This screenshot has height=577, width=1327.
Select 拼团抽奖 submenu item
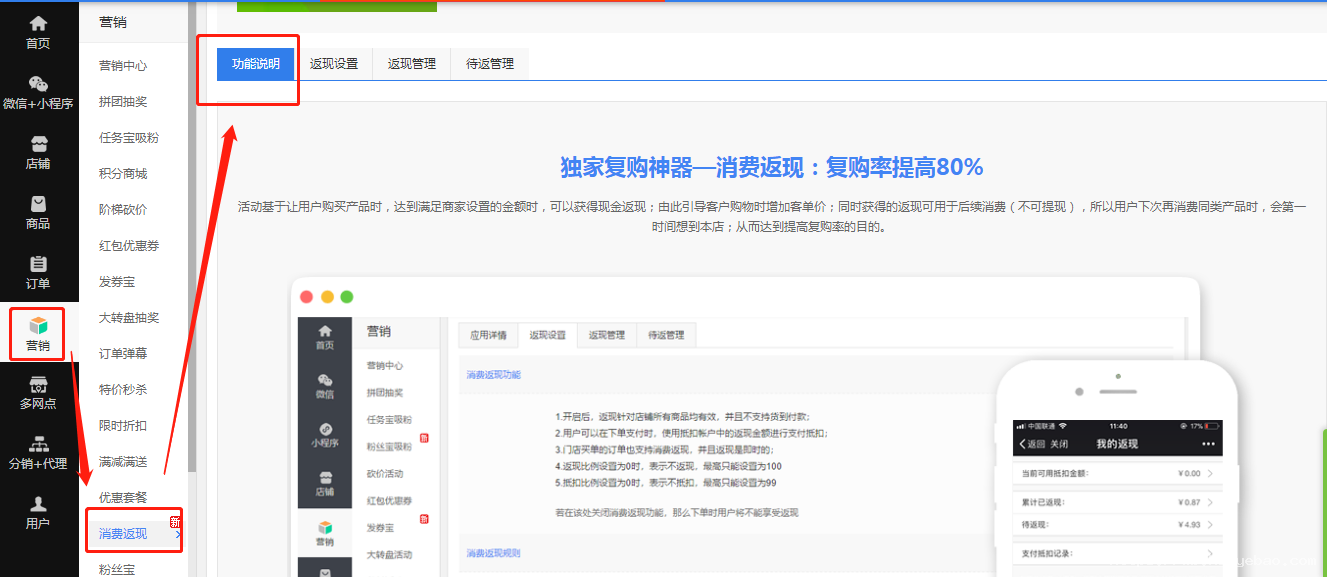tap(123, 102)
